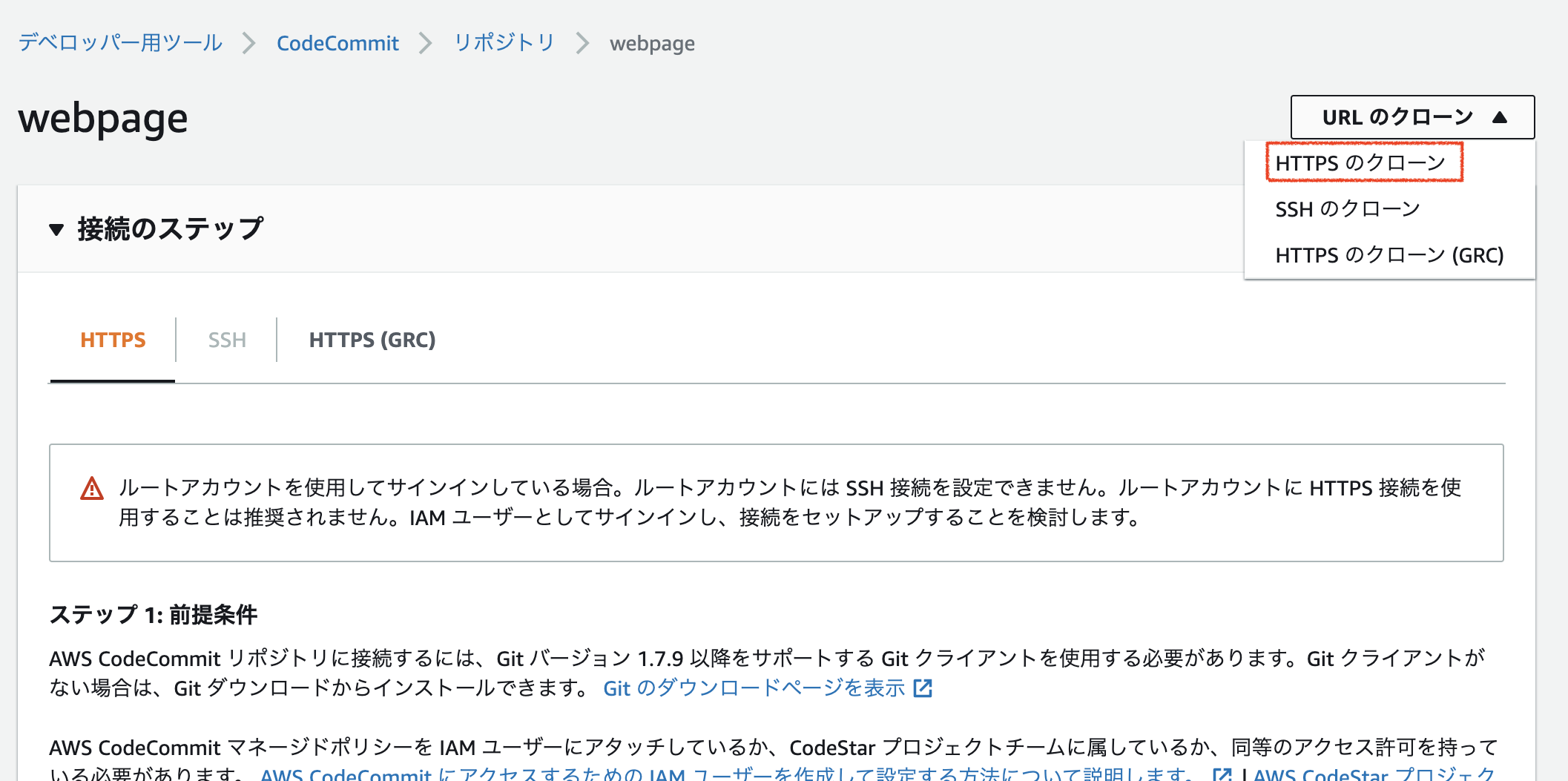Open the デベロッパー用ツール breadcrumb link

pyautogui.click(x=120, y=43)
